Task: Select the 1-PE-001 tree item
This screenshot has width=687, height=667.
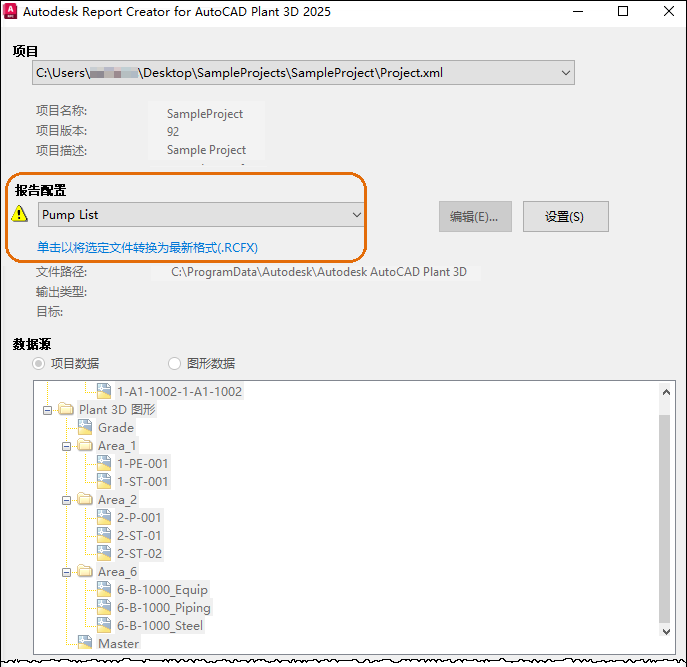Action: (x=142, y=463)
